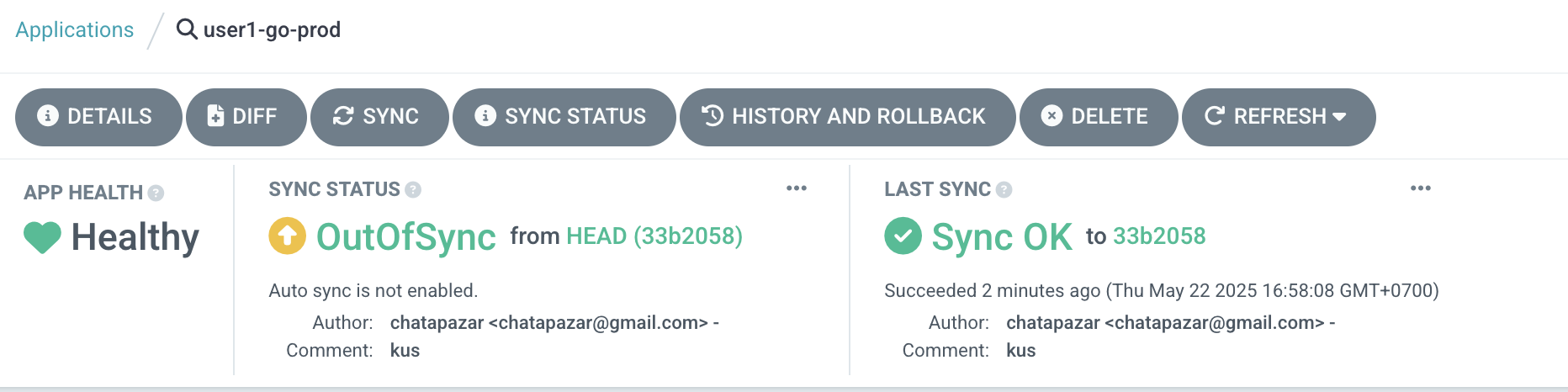
Task: Expand the REFRESH dropdown caret
Action: tap(1340, 116)
